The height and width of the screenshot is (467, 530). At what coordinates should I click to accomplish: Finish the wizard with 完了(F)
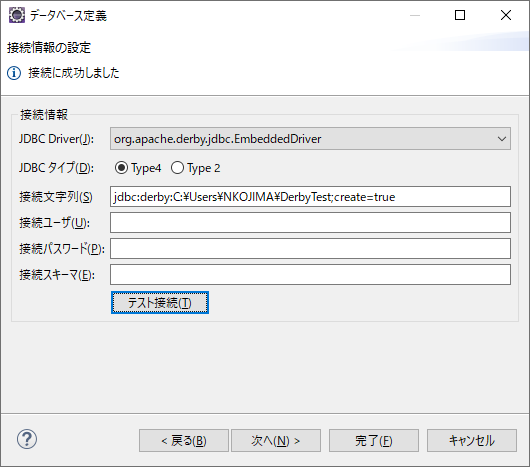[374, 441]
